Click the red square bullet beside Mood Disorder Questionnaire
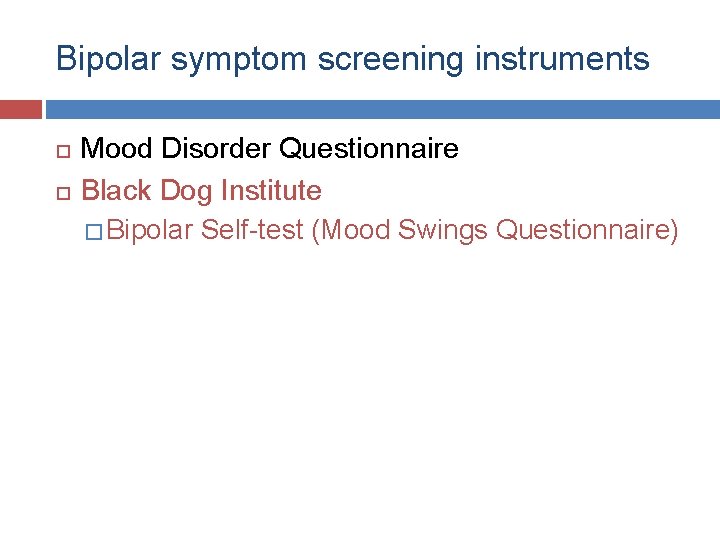The width and height of the screenshot is (720, 540). pyautogui.click(x=63, y=152)
